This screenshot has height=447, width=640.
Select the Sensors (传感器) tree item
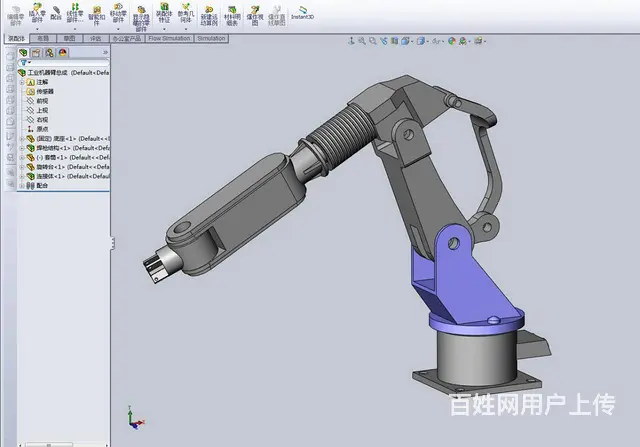pyautogui.click(x=40, y=91)
